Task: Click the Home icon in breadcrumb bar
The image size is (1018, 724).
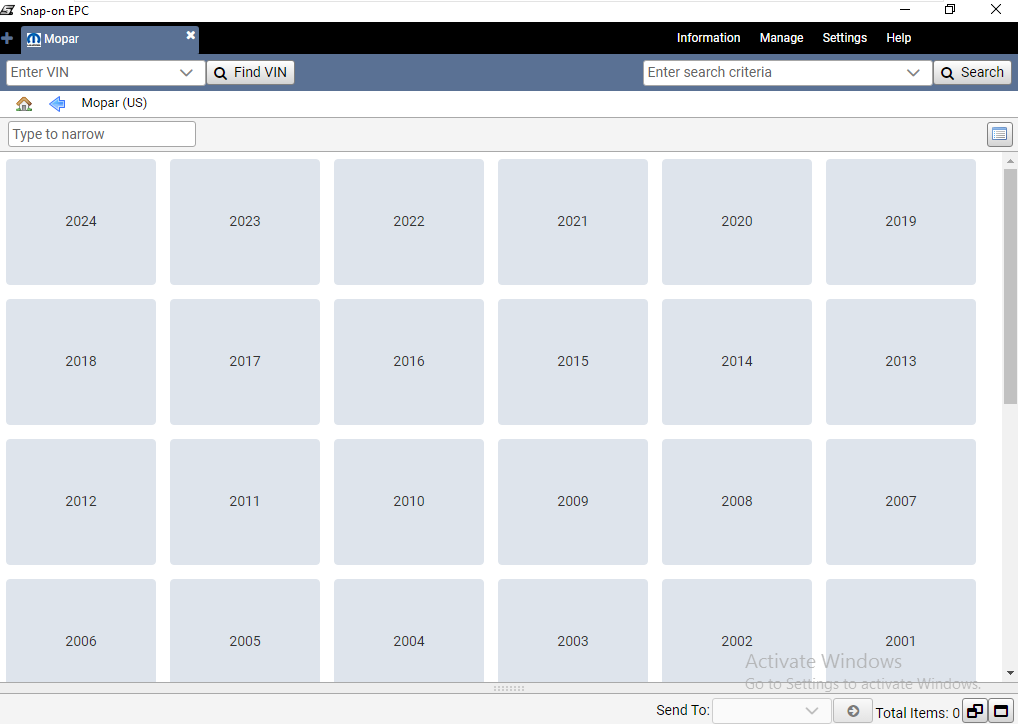Action: (x=24, y=104)
